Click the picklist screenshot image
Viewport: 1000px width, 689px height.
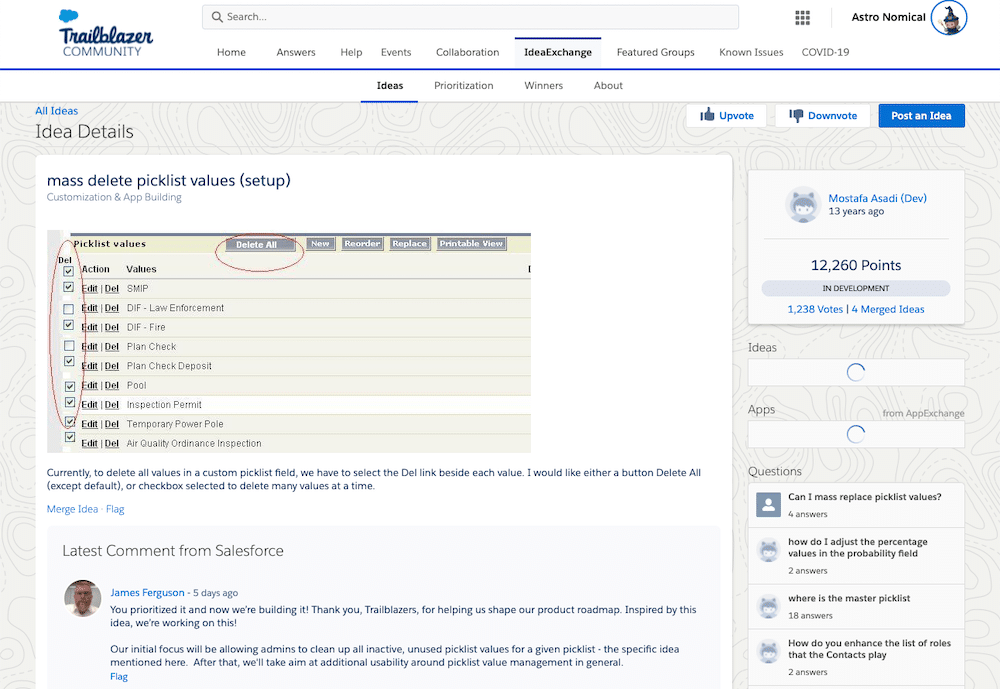click(289, 342)
